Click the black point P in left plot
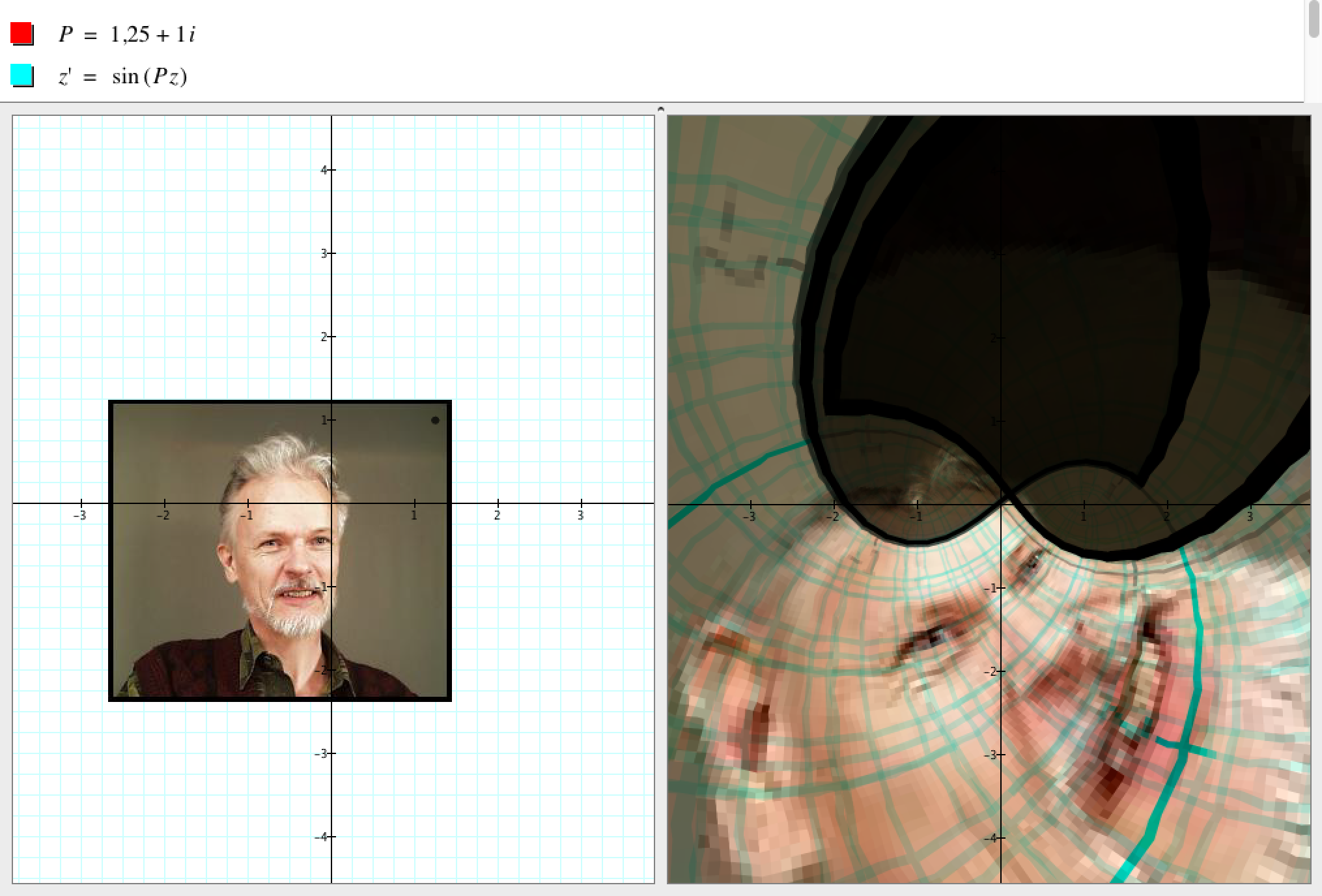Screen dimensions: 1322x896 435,420
